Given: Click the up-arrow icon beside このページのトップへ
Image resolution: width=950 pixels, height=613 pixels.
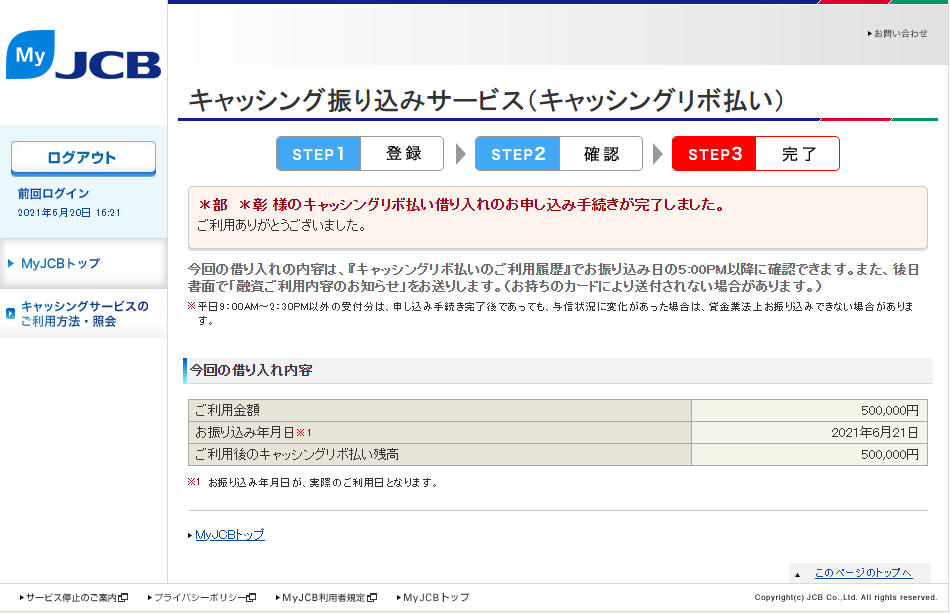Looking at the screenshot, I should point(797,574).
